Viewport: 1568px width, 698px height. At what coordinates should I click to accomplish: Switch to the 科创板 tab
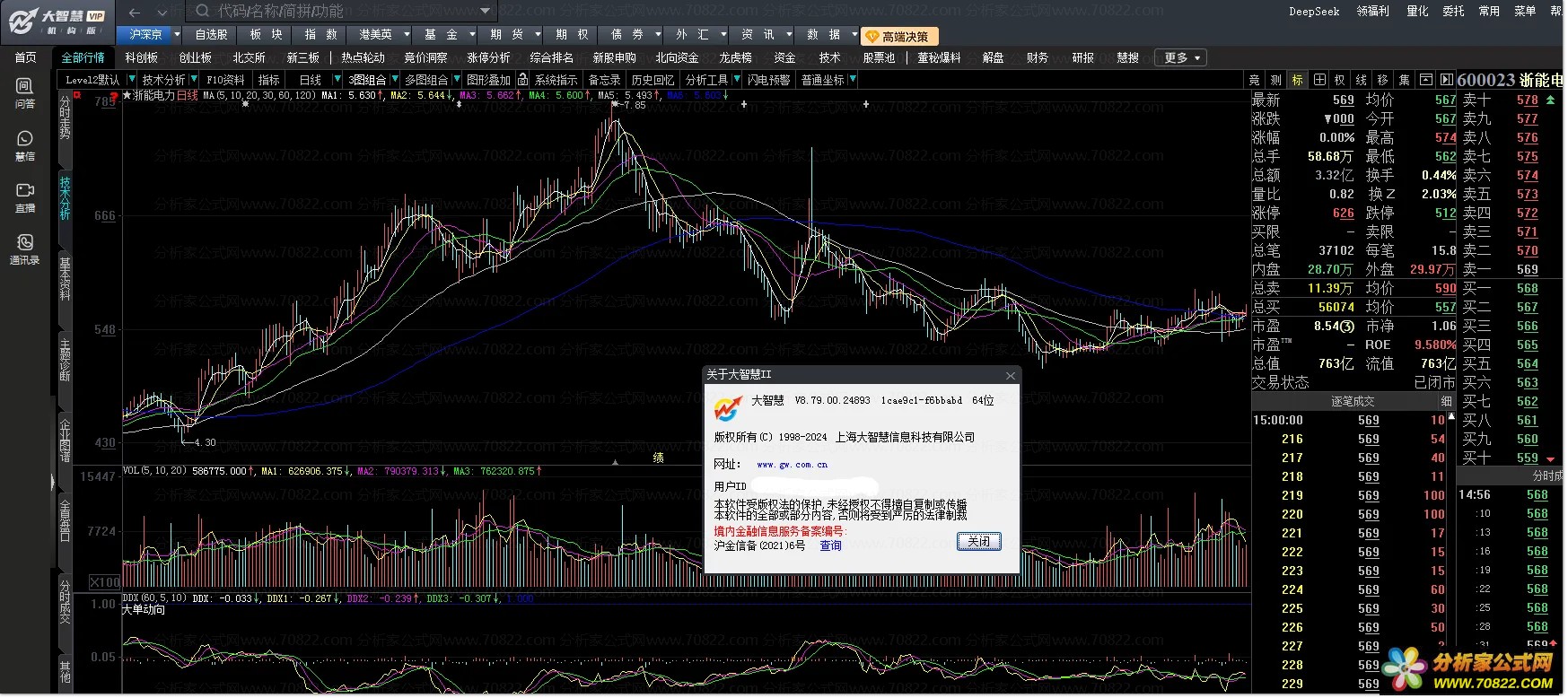click(142, 57)
